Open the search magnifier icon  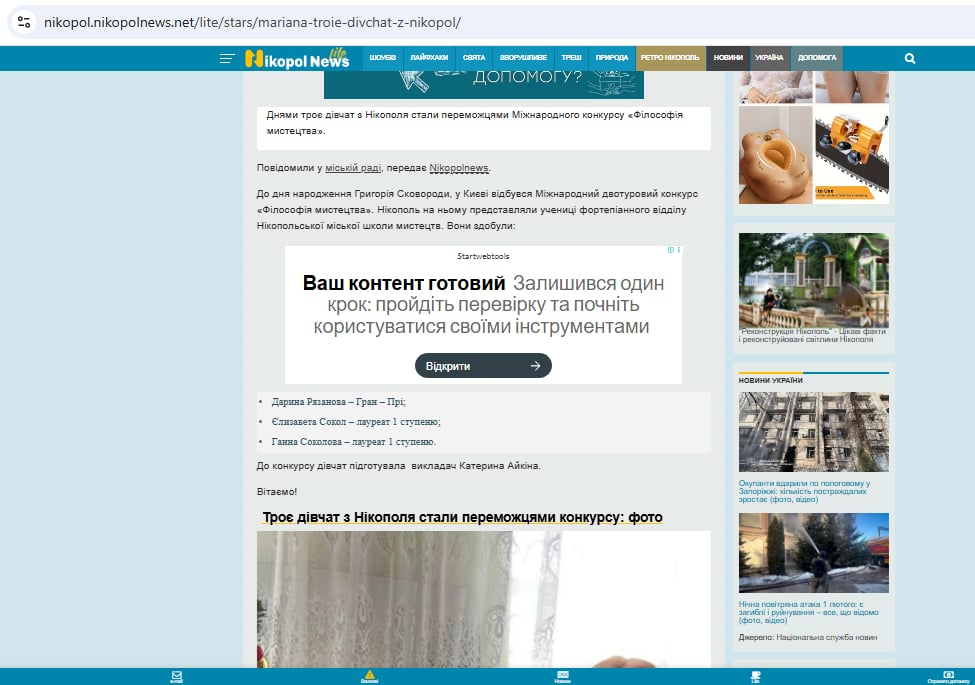pos(910,58)
